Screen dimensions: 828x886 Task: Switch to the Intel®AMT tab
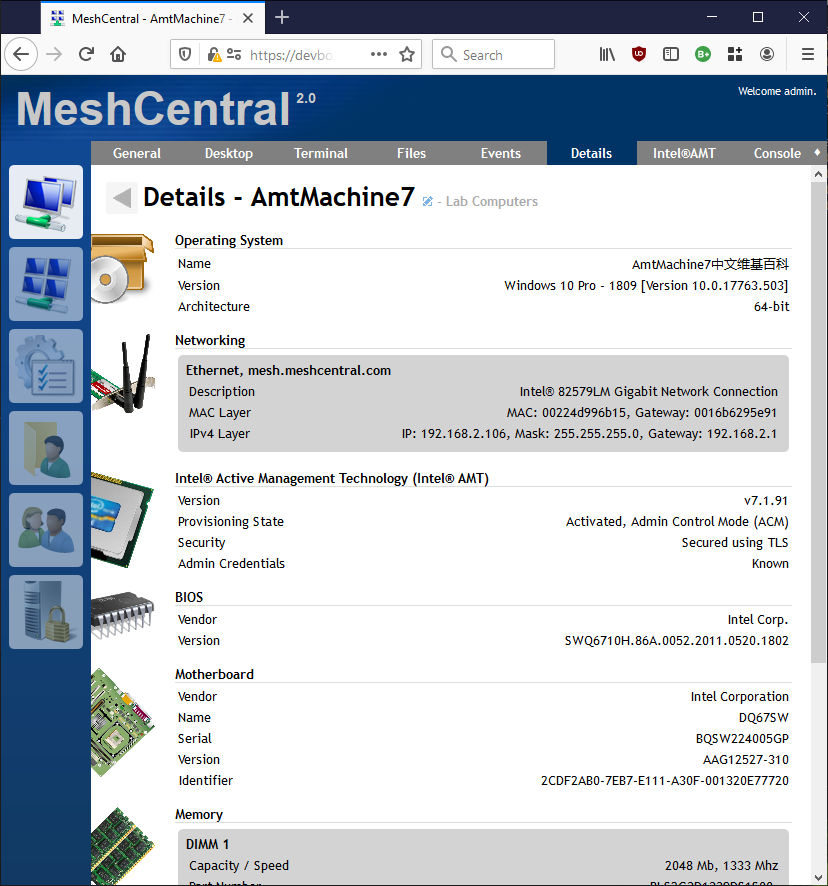point(684,153)
